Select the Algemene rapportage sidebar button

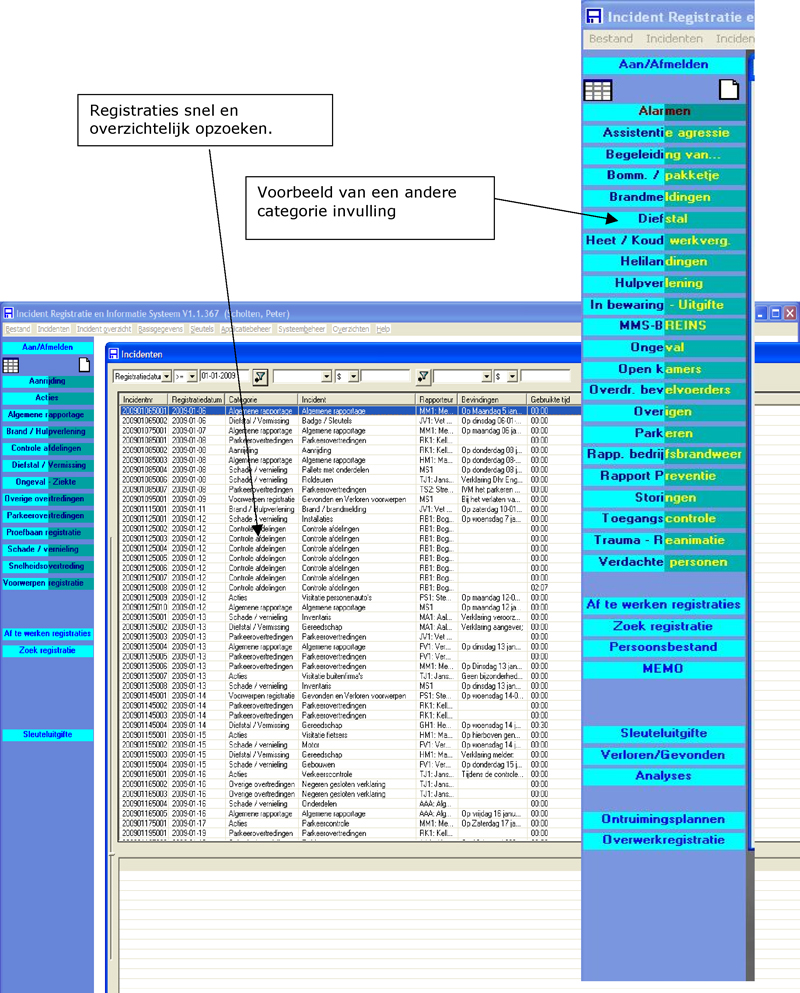48,415
